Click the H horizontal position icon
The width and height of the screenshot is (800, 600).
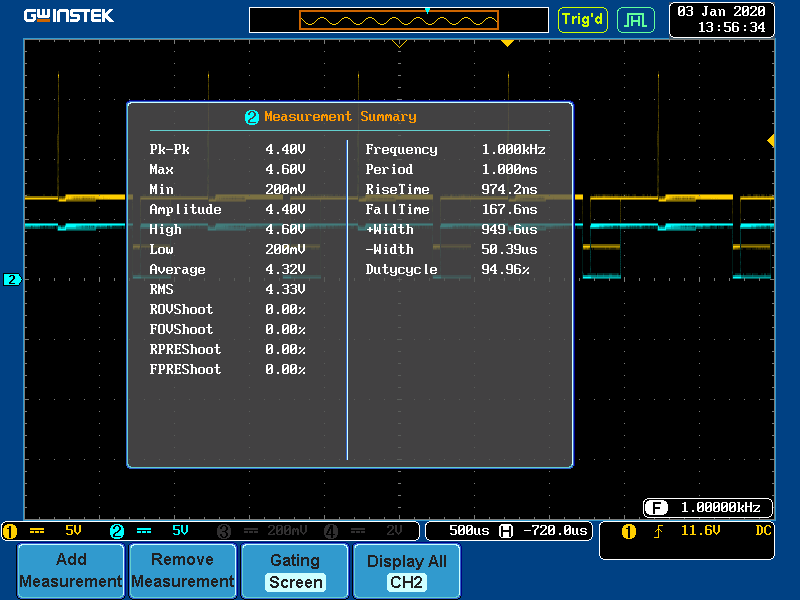pos(506,531)
